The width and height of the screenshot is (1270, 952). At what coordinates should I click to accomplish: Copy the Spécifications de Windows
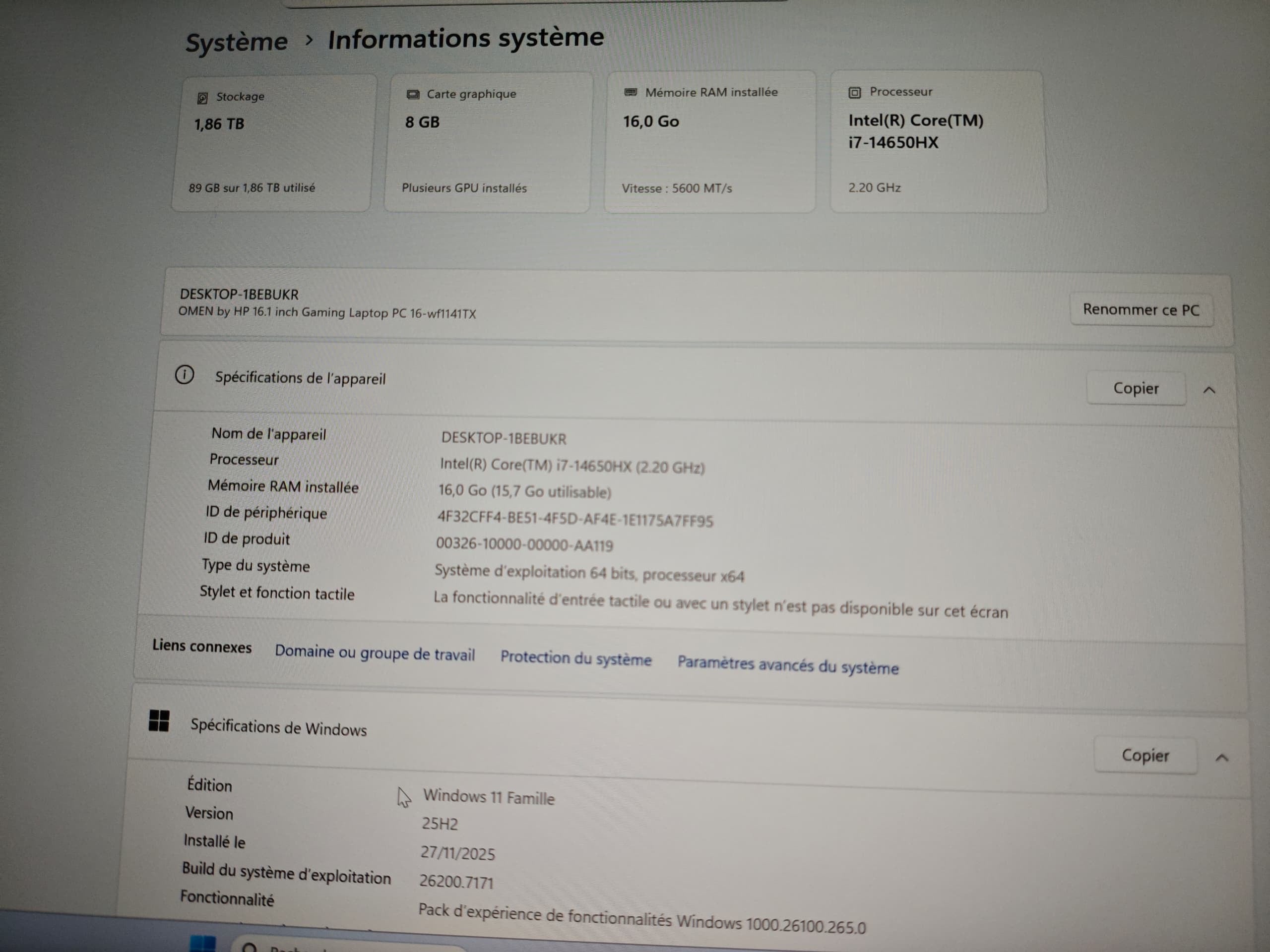(x=1145, y=756)
